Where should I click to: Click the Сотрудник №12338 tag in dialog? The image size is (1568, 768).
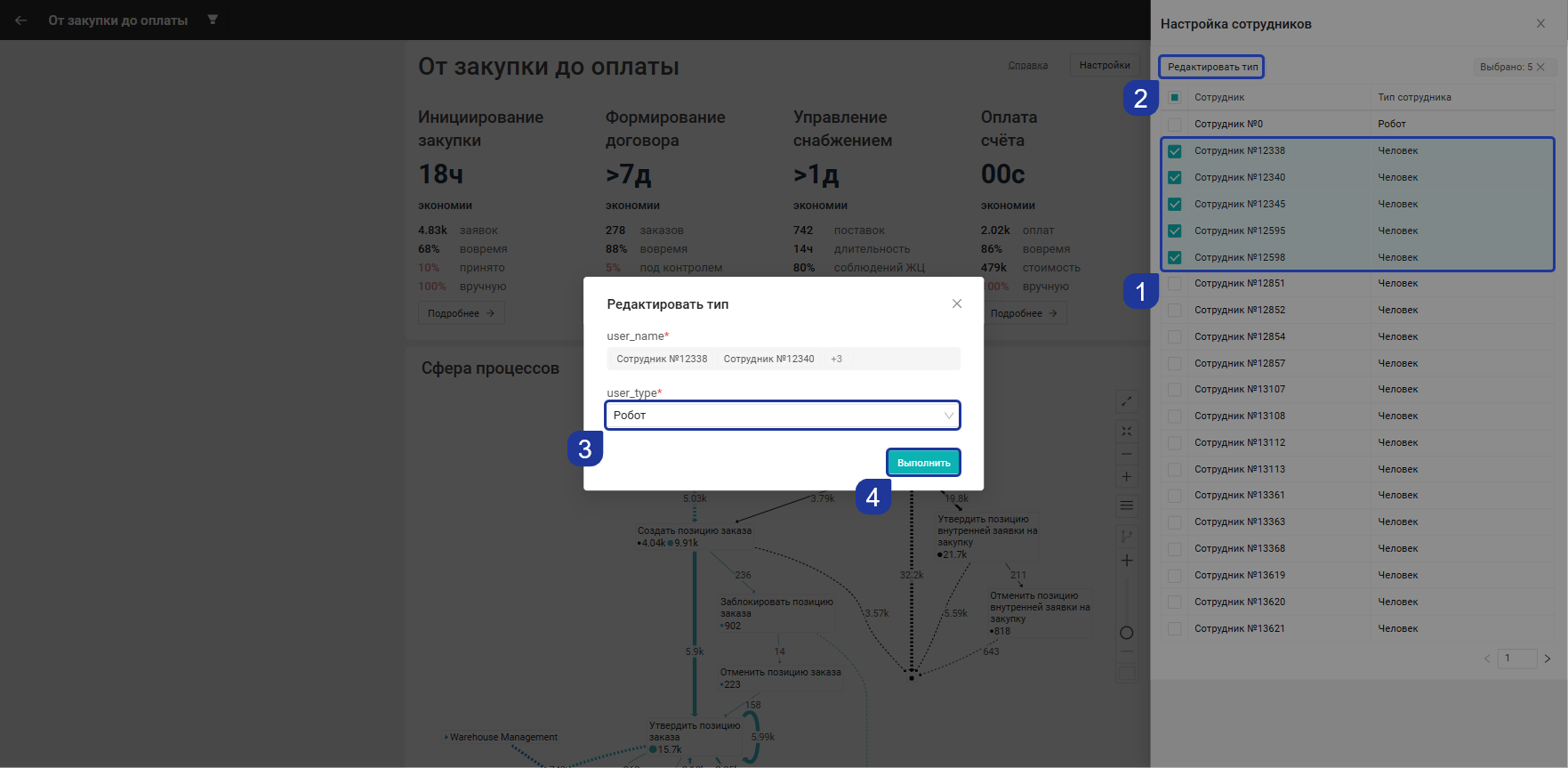click(662, 359)
